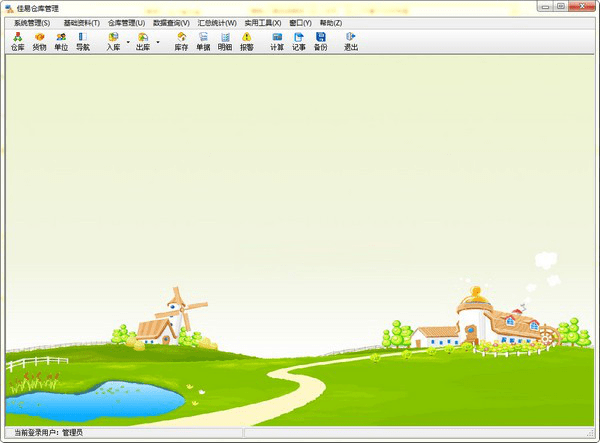The width and height of the screenshot is (600, 443).
Task: Click the 备份 backup toolbar icon
Action: pyautogui.click(x=321, y=42)
